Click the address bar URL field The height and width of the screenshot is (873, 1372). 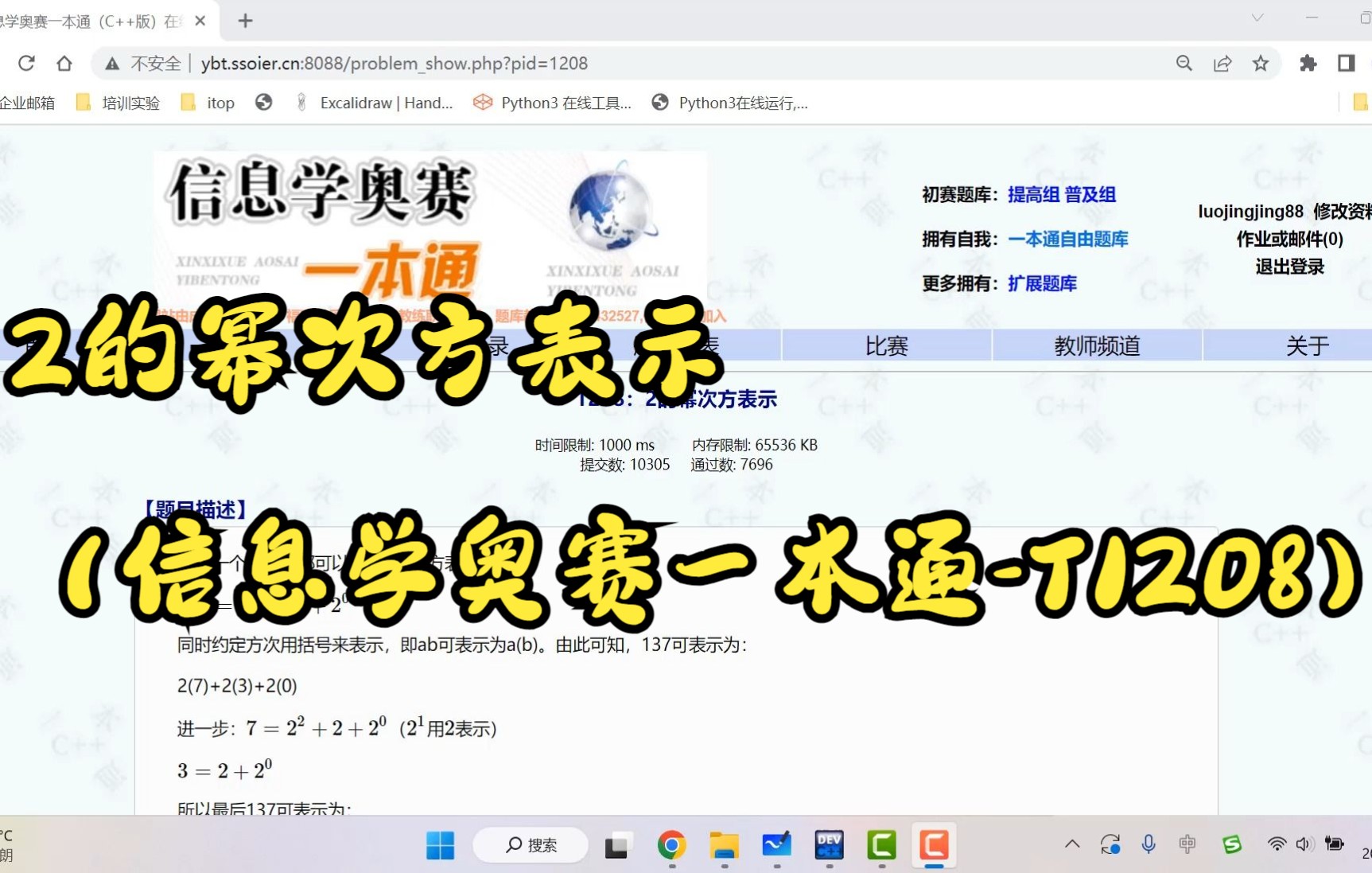coord(684,63)
